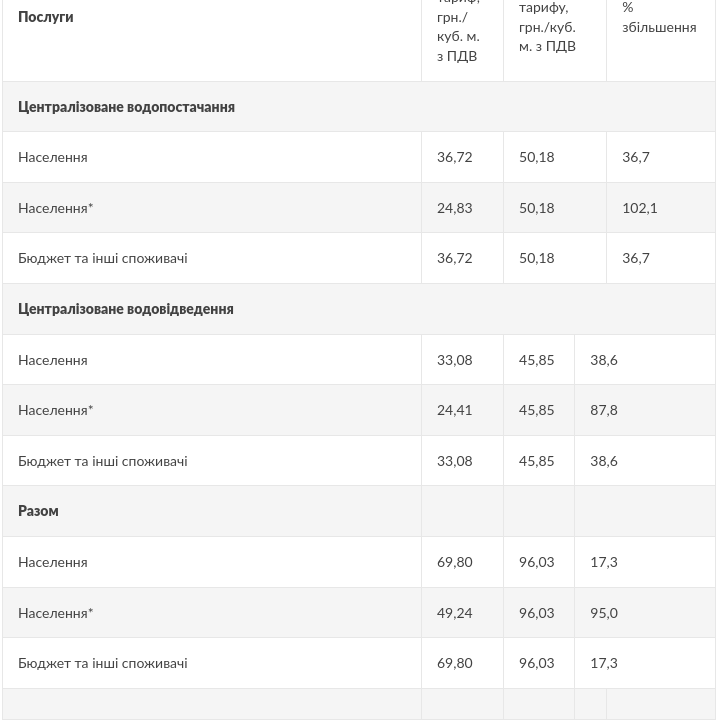727x720 pixels.
Task: Select the Населення* row in the Разом section
Action: coord(359,613)
